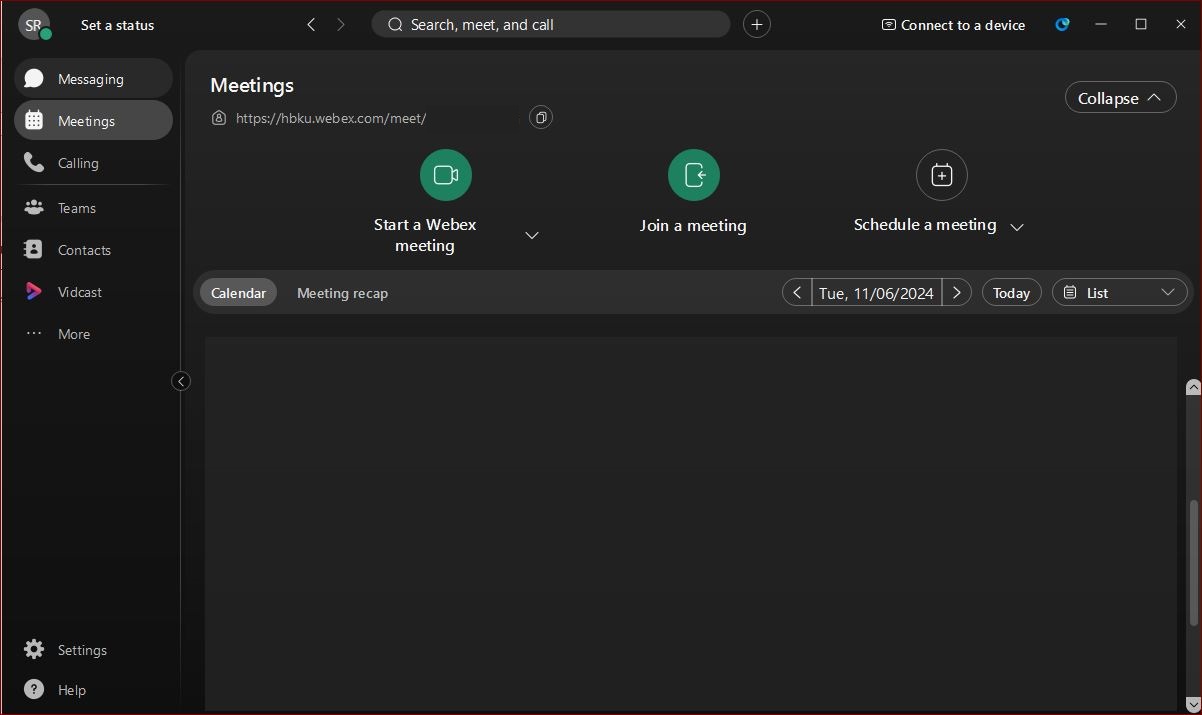Screen dimensions: 1202x715
Task: Switch to the Meeting recap tab
Action: click(x=342, y=293)
